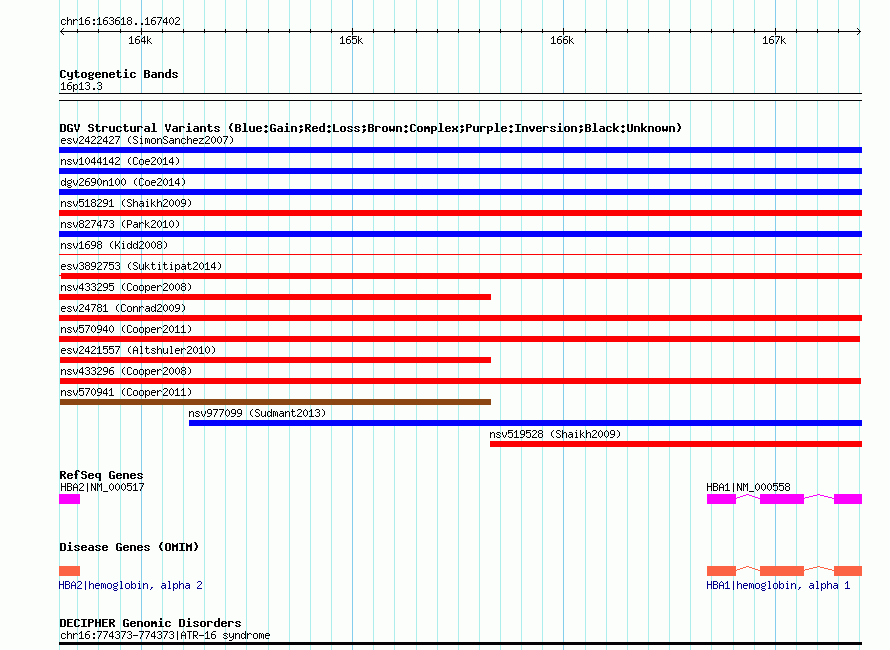Click the brown nsv570941 (Cooper2011) complex bar
This screenshot has width=890, height=650.
point(275,402)
